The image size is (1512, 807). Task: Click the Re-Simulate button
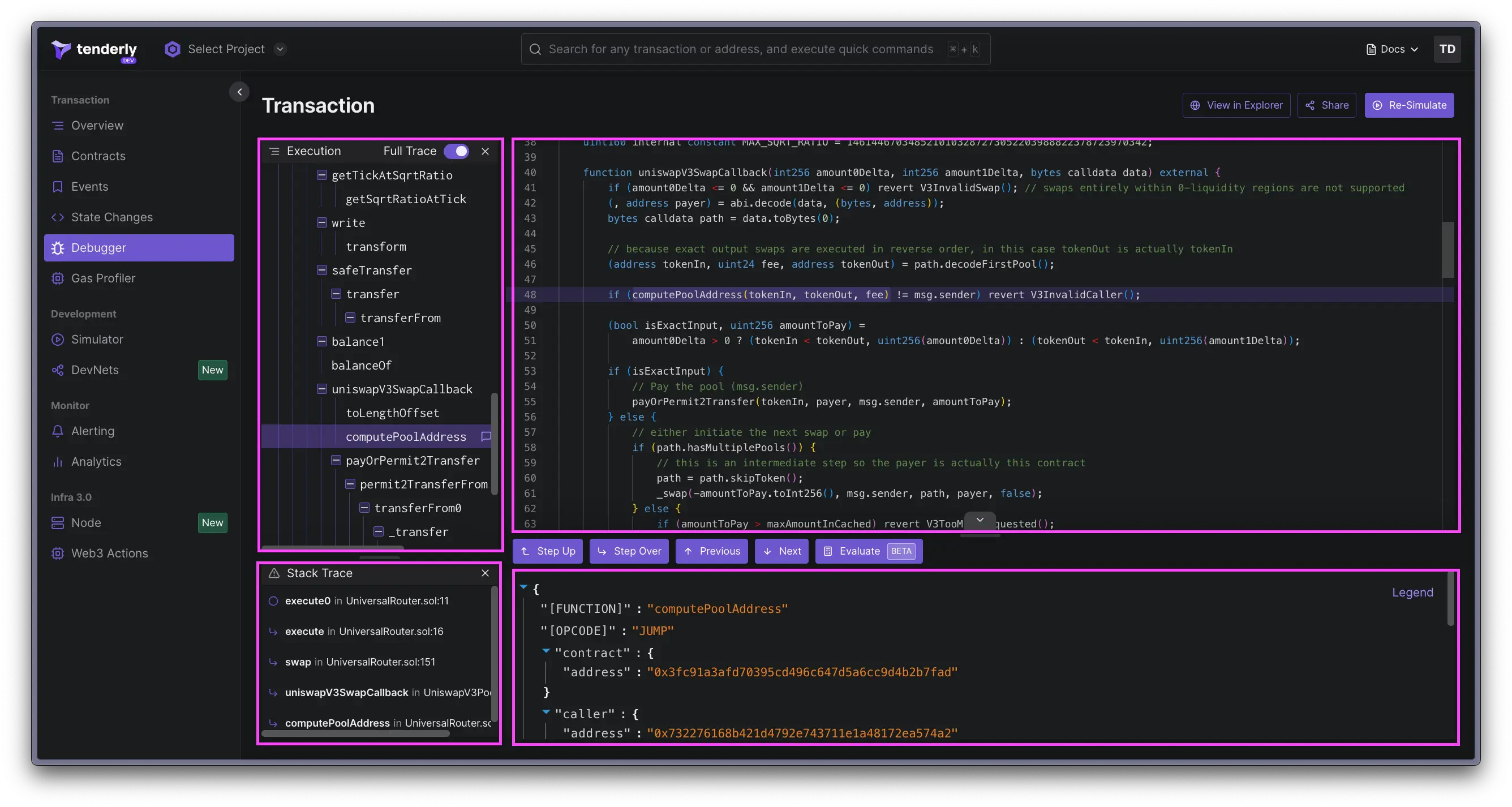(x=1408, y=105)
